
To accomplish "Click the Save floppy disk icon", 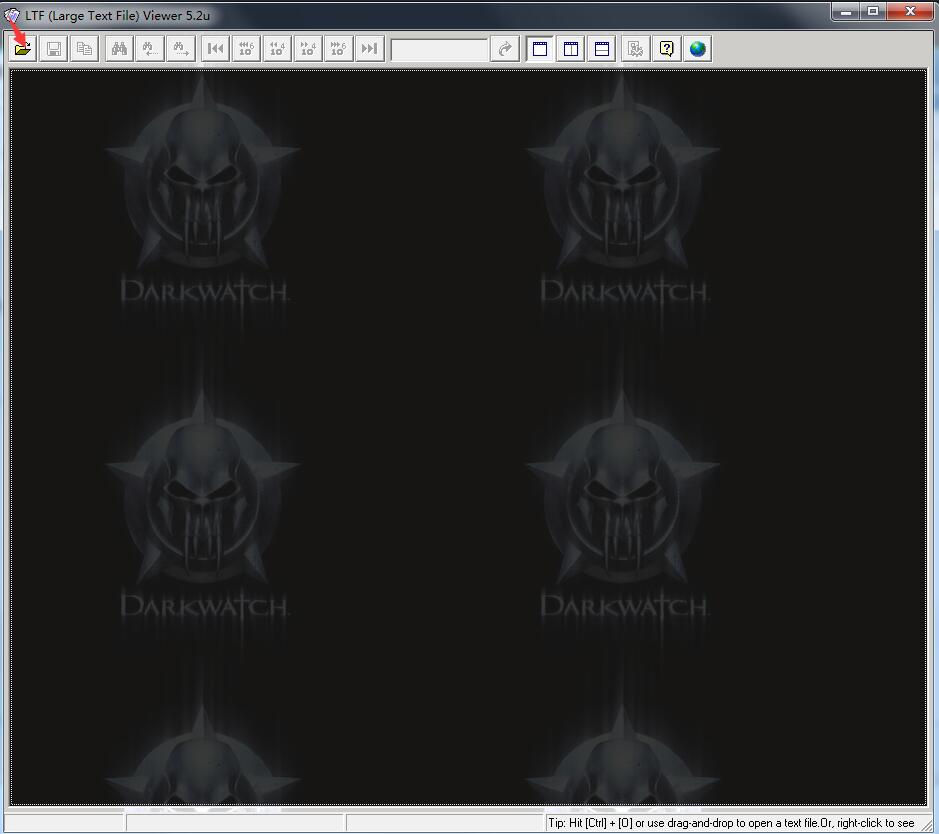I will tap(54, 48).
